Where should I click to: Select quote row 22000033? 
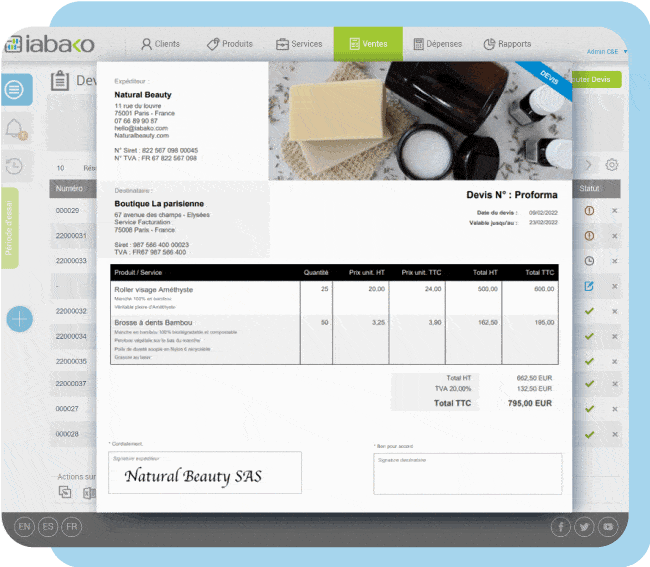click(x=71, y=261)
